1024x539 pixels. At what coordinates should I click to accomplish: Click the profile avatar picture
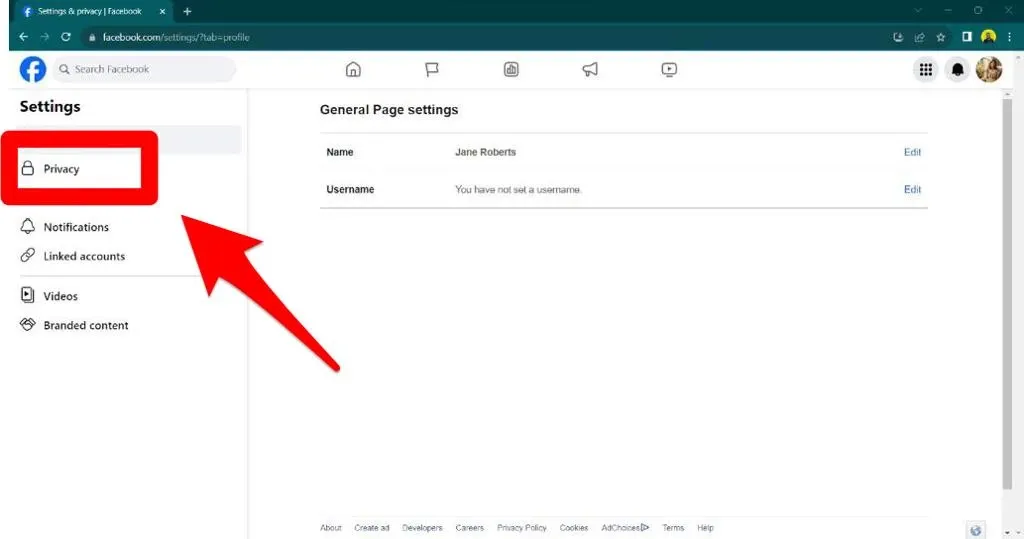click(x=988, y=70)
